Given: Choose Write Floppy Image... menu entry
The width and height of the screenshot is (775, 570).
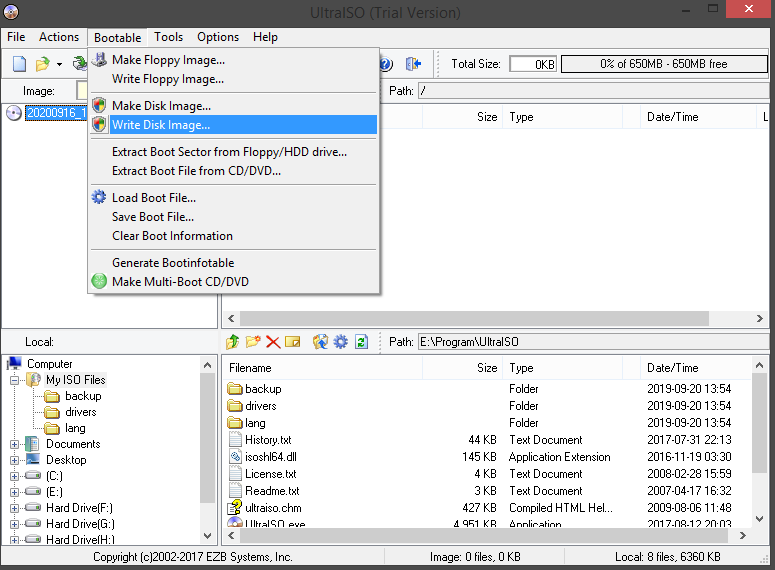Looking at the screenshot, I should click(x=233, y=79).
